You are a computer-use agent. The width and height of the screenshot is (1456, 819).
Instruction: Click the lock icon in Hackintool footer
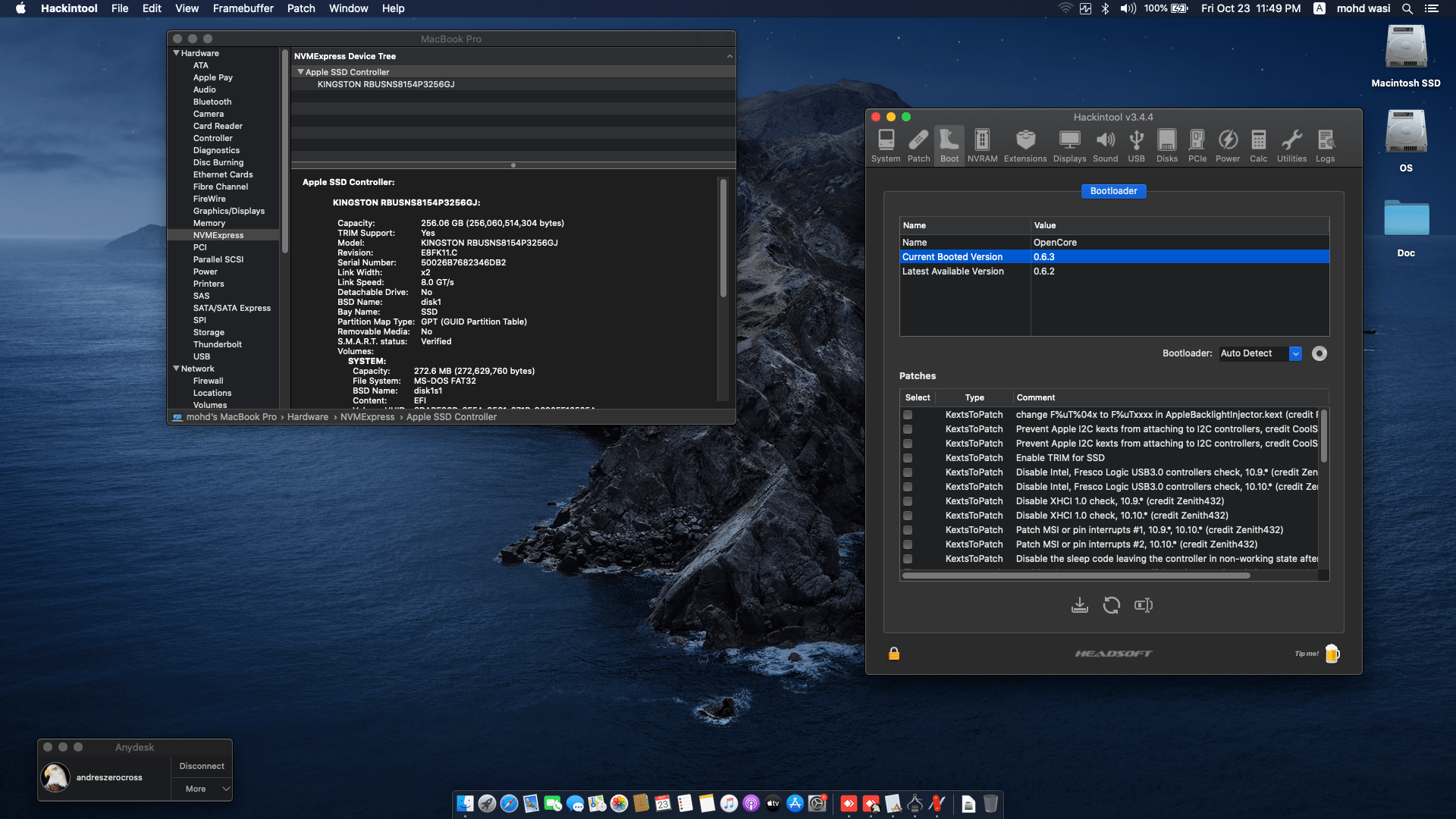pos(893,653)
